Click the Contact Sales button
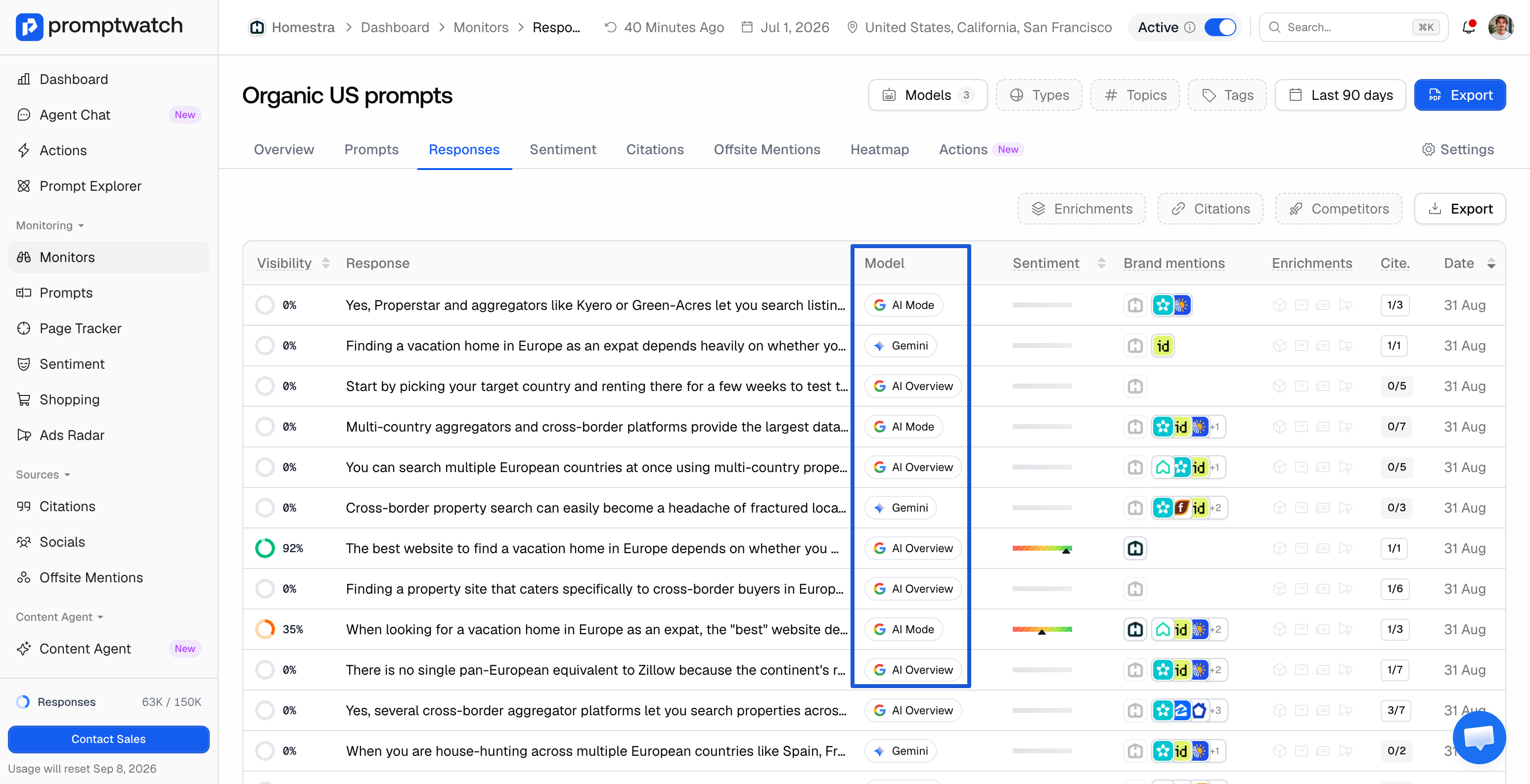This screenshot has height=784, width=1530. [109, 739]
